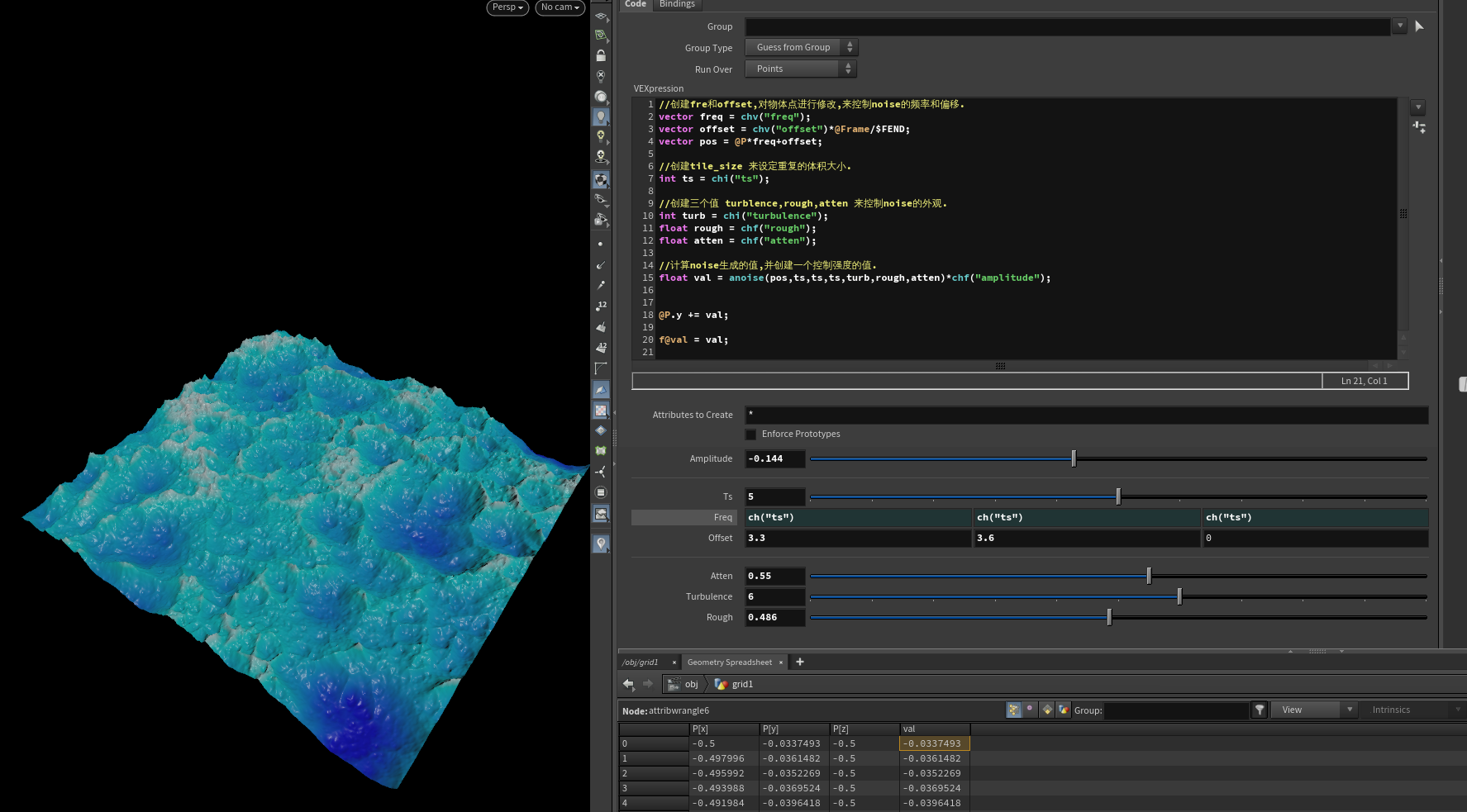Switch to the Bindings tab

[677, 5]
